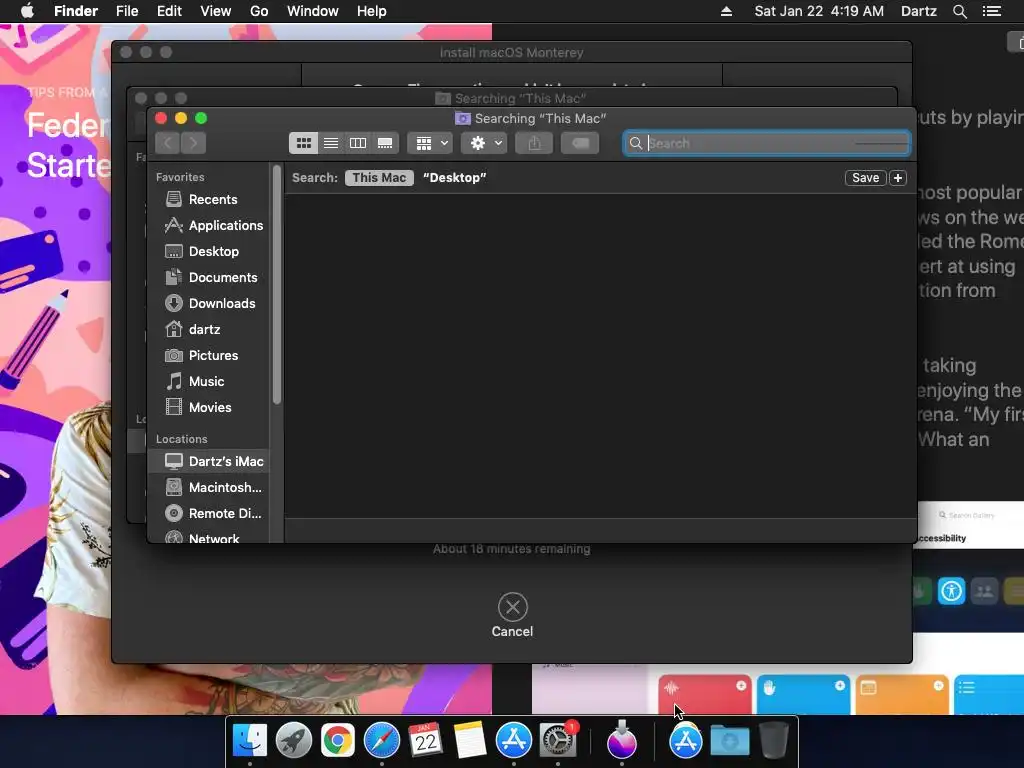The width and height of the screenshot is (1024, 768).
Task: Add search criteria with plus button
Action: pos(898,178)
